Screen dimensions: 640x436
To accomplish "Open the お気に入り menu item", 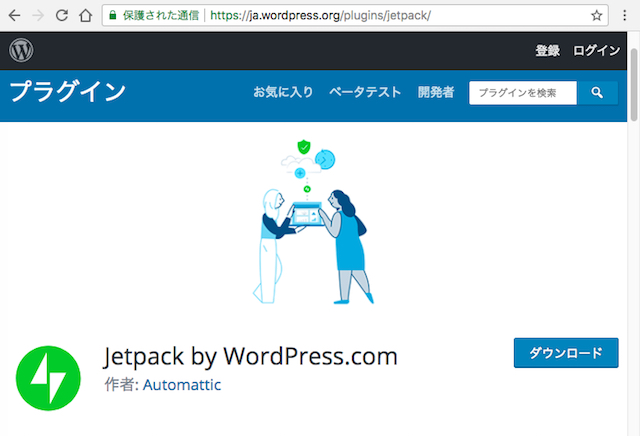I will tap(283, 93).
